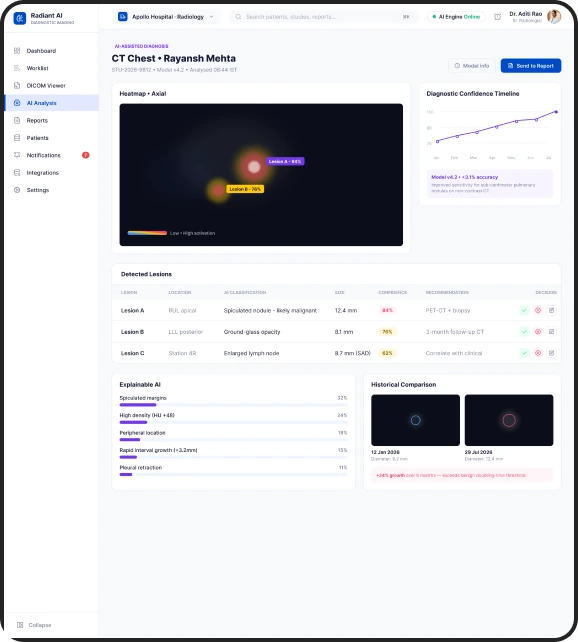Click 'Spiculated nodule - likely malignant' cell

pyautogui.click(x=270, y=311)
